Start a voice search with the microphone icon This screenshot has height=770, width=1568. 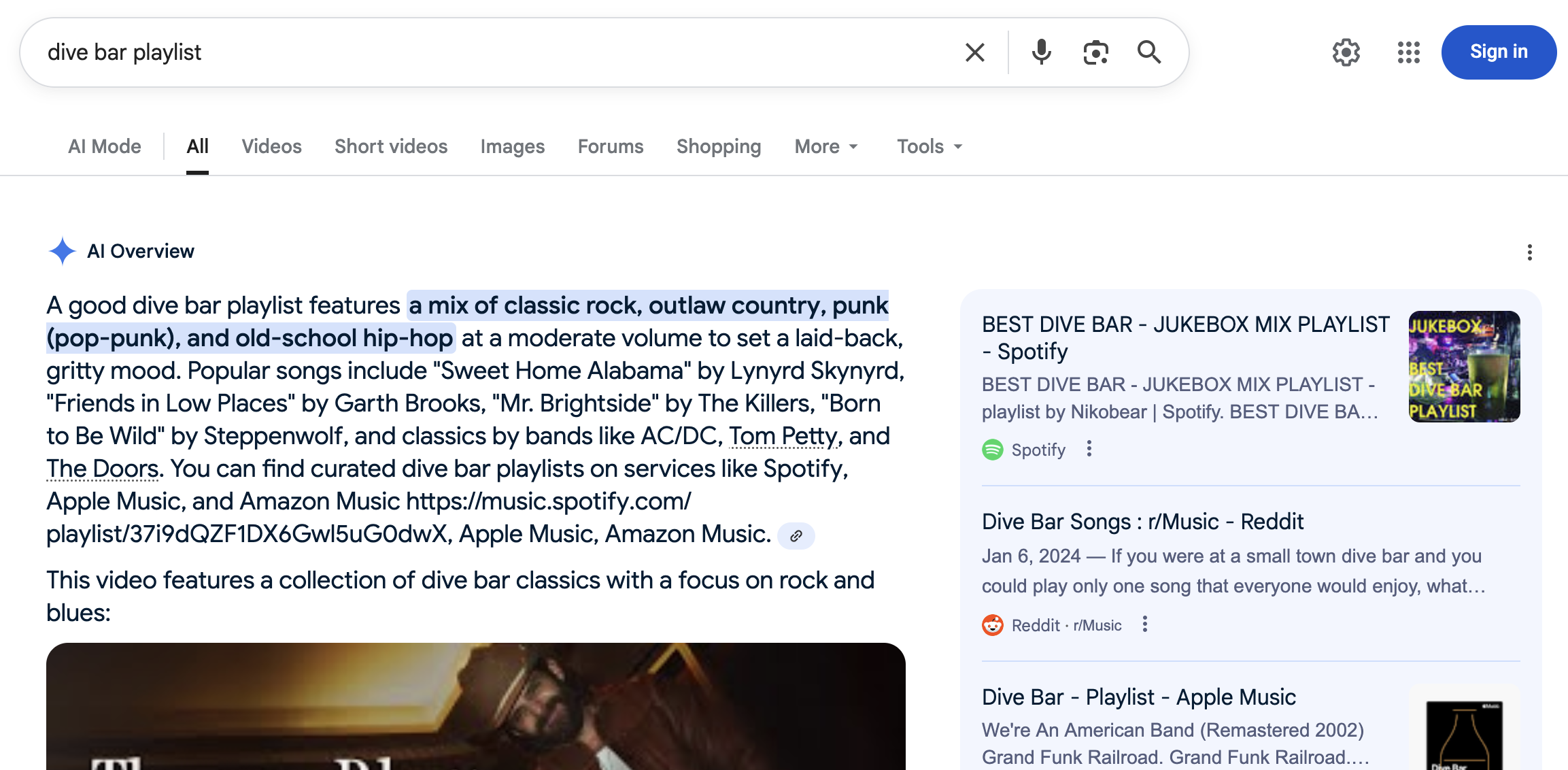1040,52
